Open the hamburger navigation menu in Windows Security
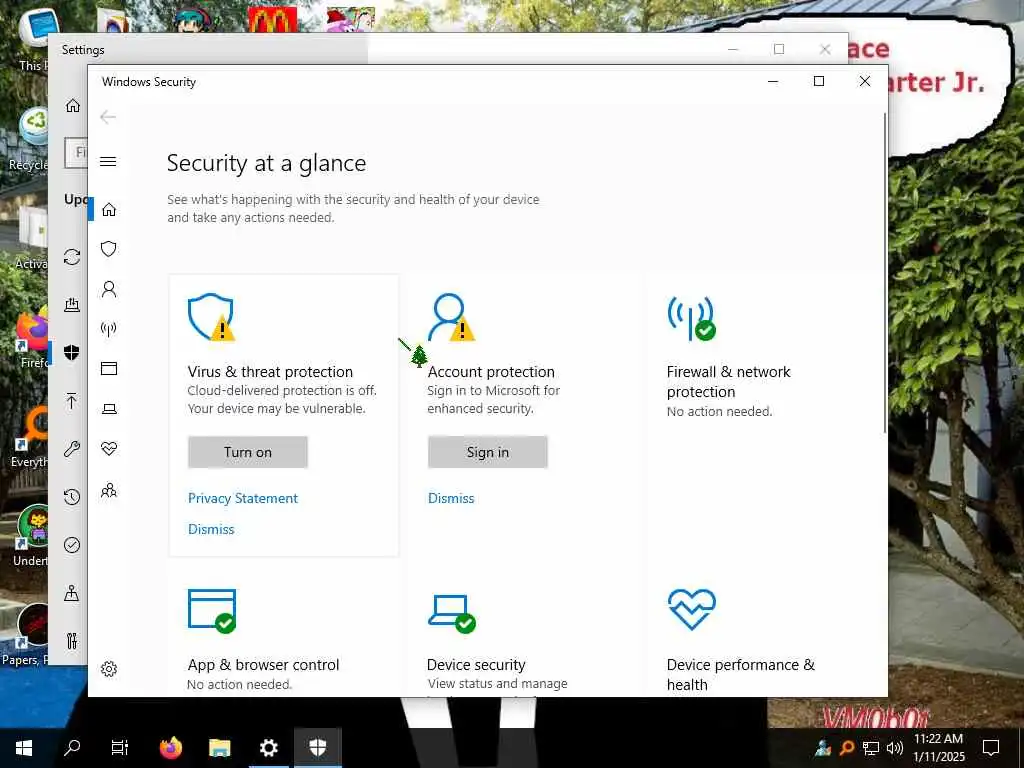Screen dimensions: 1024x768 [x=108, y=161]
